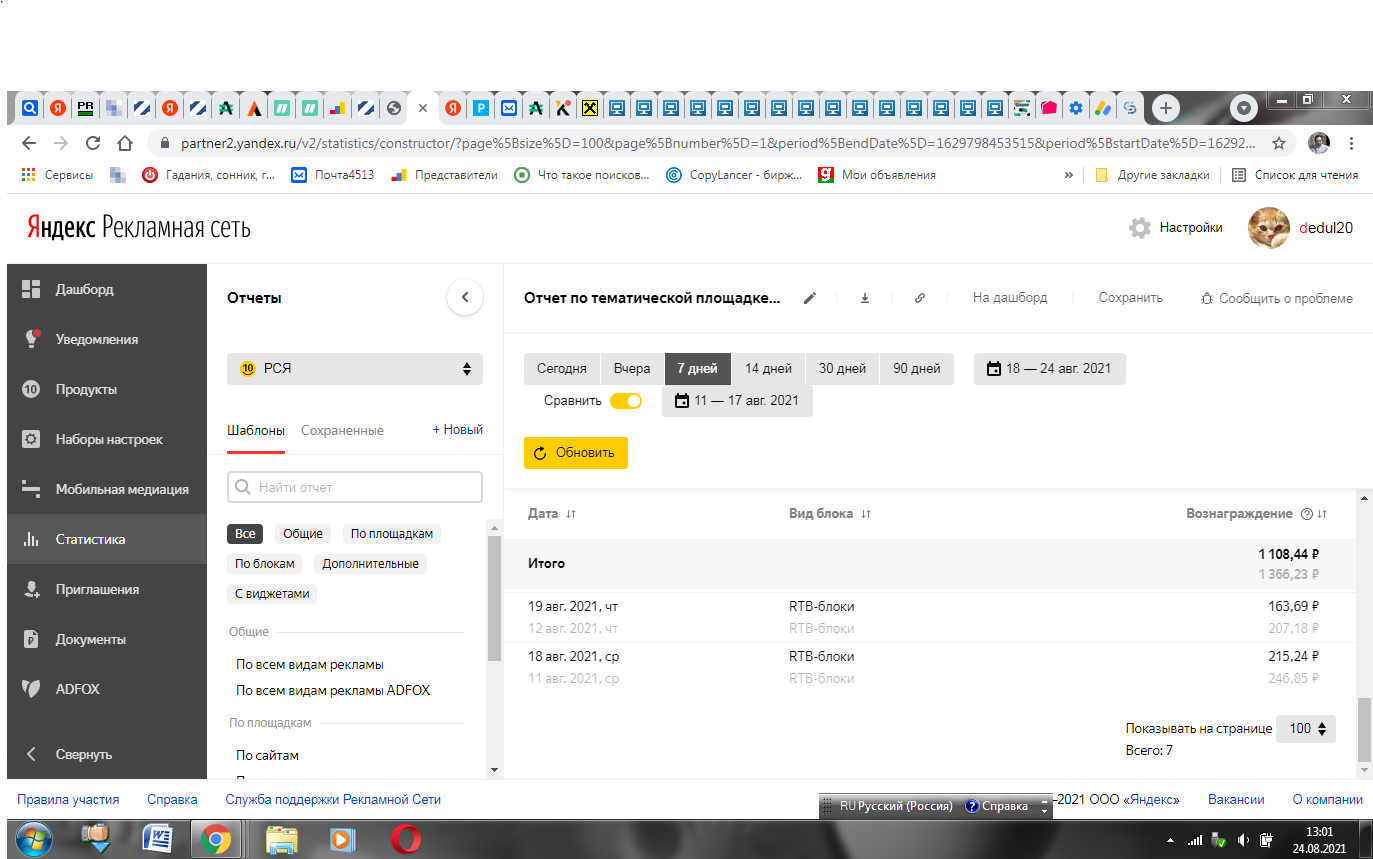Open Дашборд in the sidebar
The height and width of the screenshot is (859, 1373).
107,289
